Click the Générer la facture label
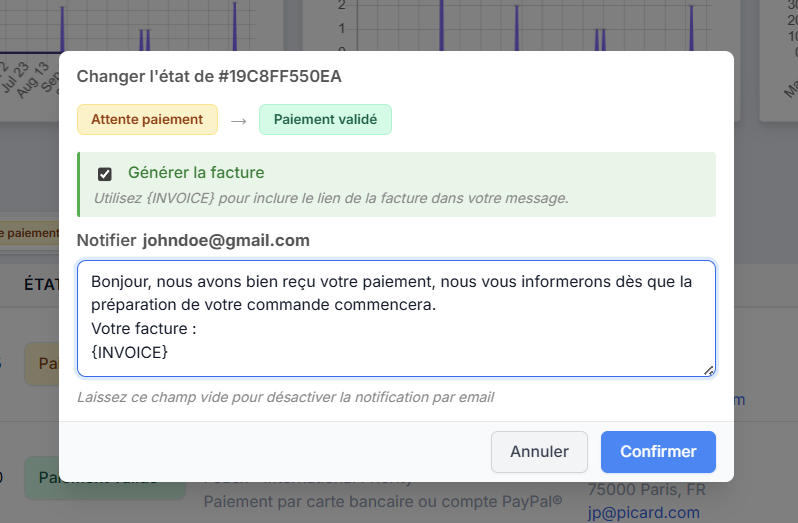Viewport: 798px width, 523px height. pyautogui.click(x=196, y=172)
